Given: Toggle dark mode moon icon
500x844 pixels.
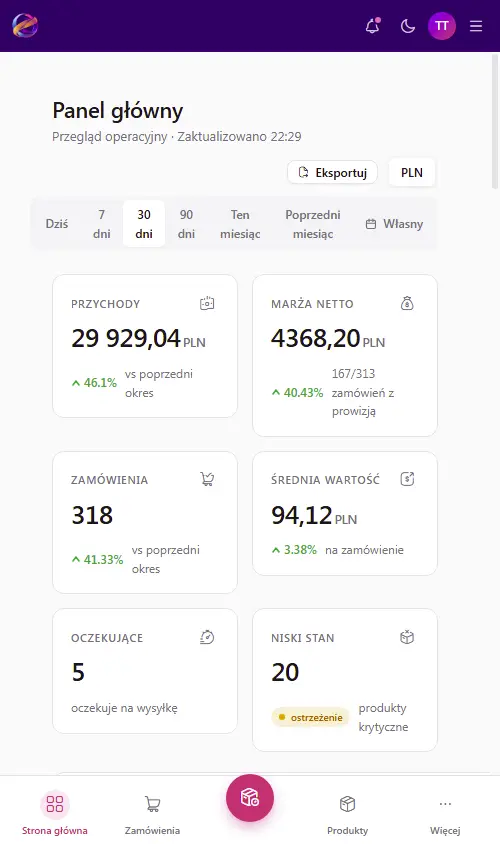Looking at the screenshot, I should tap(408, 26).
